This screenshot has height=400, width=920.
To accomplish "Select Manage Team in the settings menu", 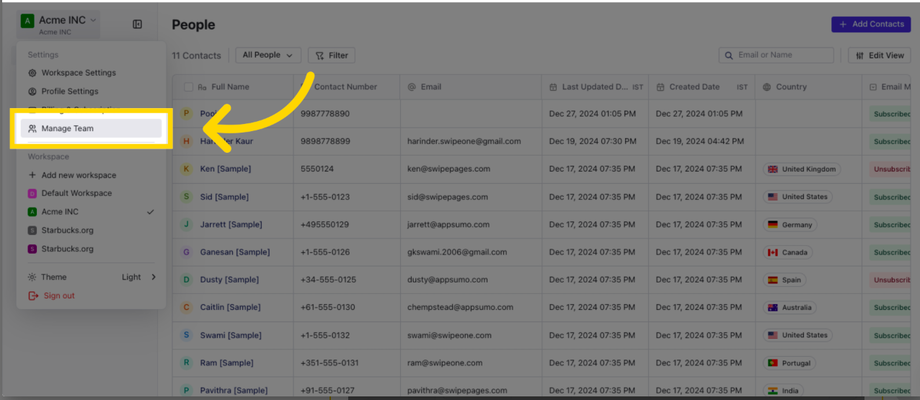I will click(x=91, y=128).
